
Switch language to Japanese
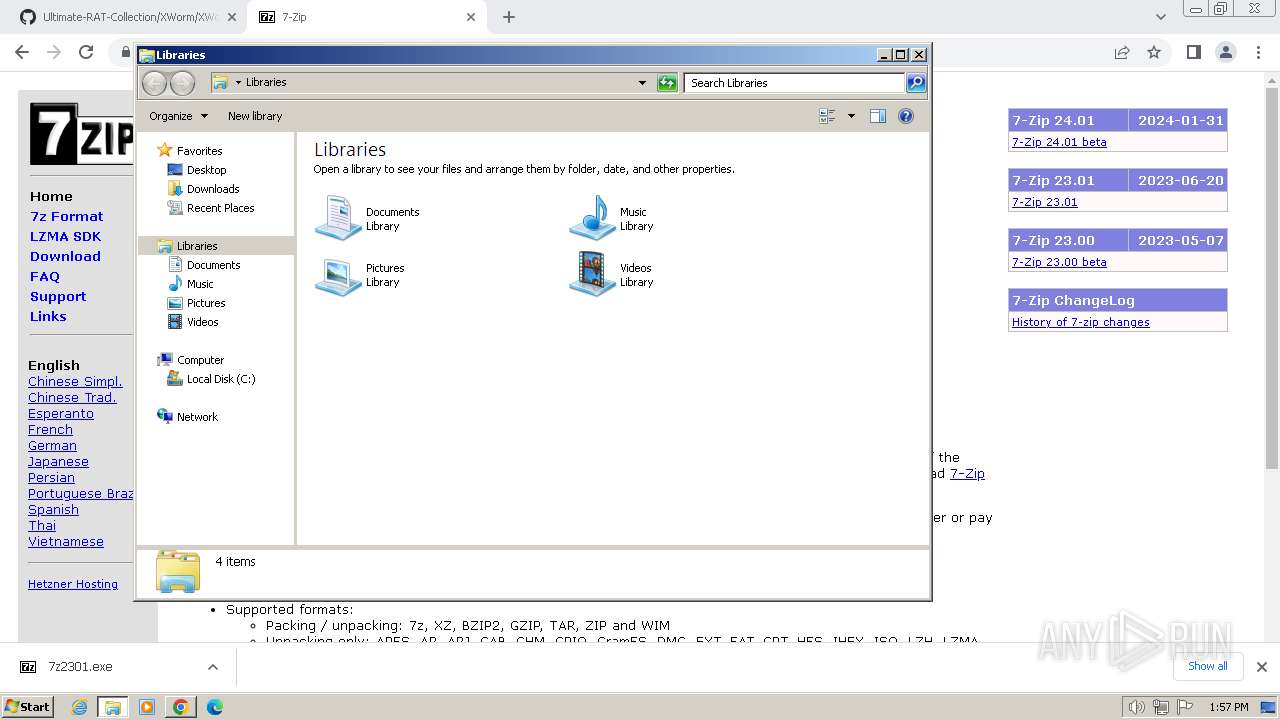58,462
